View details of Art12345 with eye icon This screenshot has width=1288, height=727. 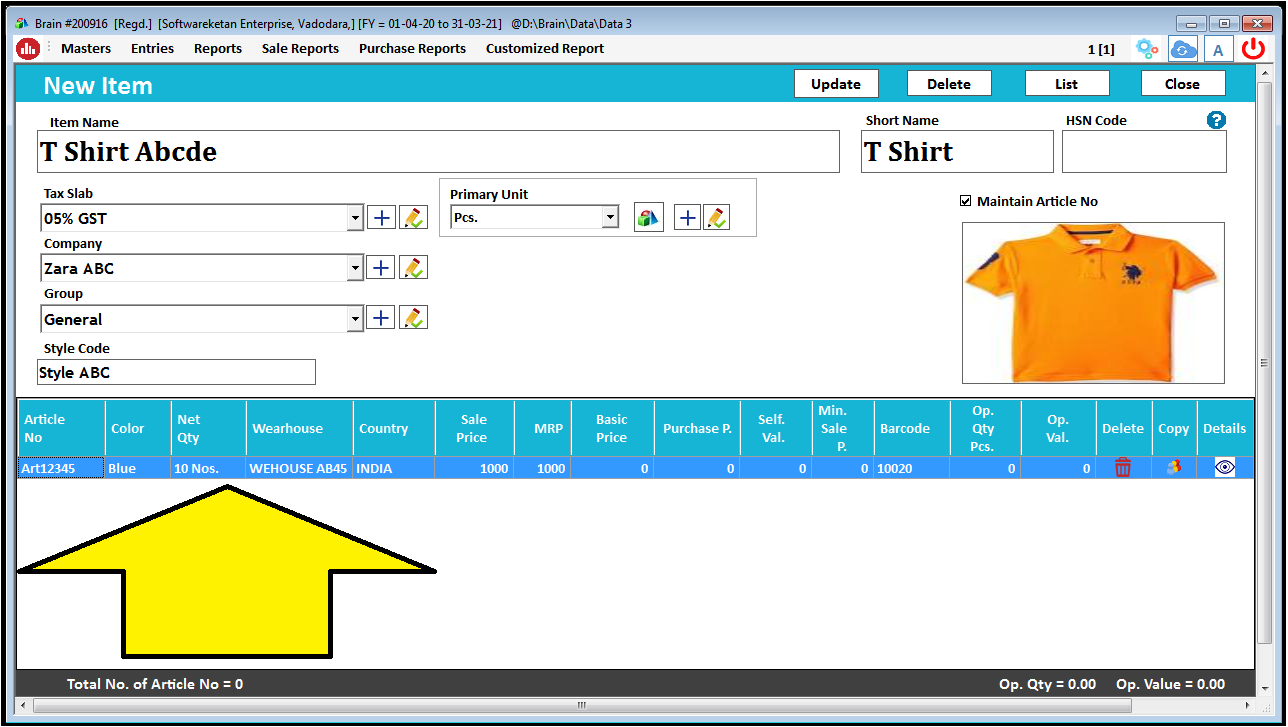pos(1224,467)
